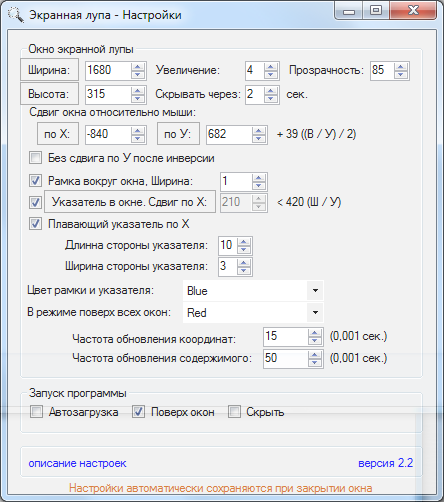The height and width of the screenshot is (502, 444).
Task: Decrease Прозрачность value with down arrow
Action: point(400,74)
